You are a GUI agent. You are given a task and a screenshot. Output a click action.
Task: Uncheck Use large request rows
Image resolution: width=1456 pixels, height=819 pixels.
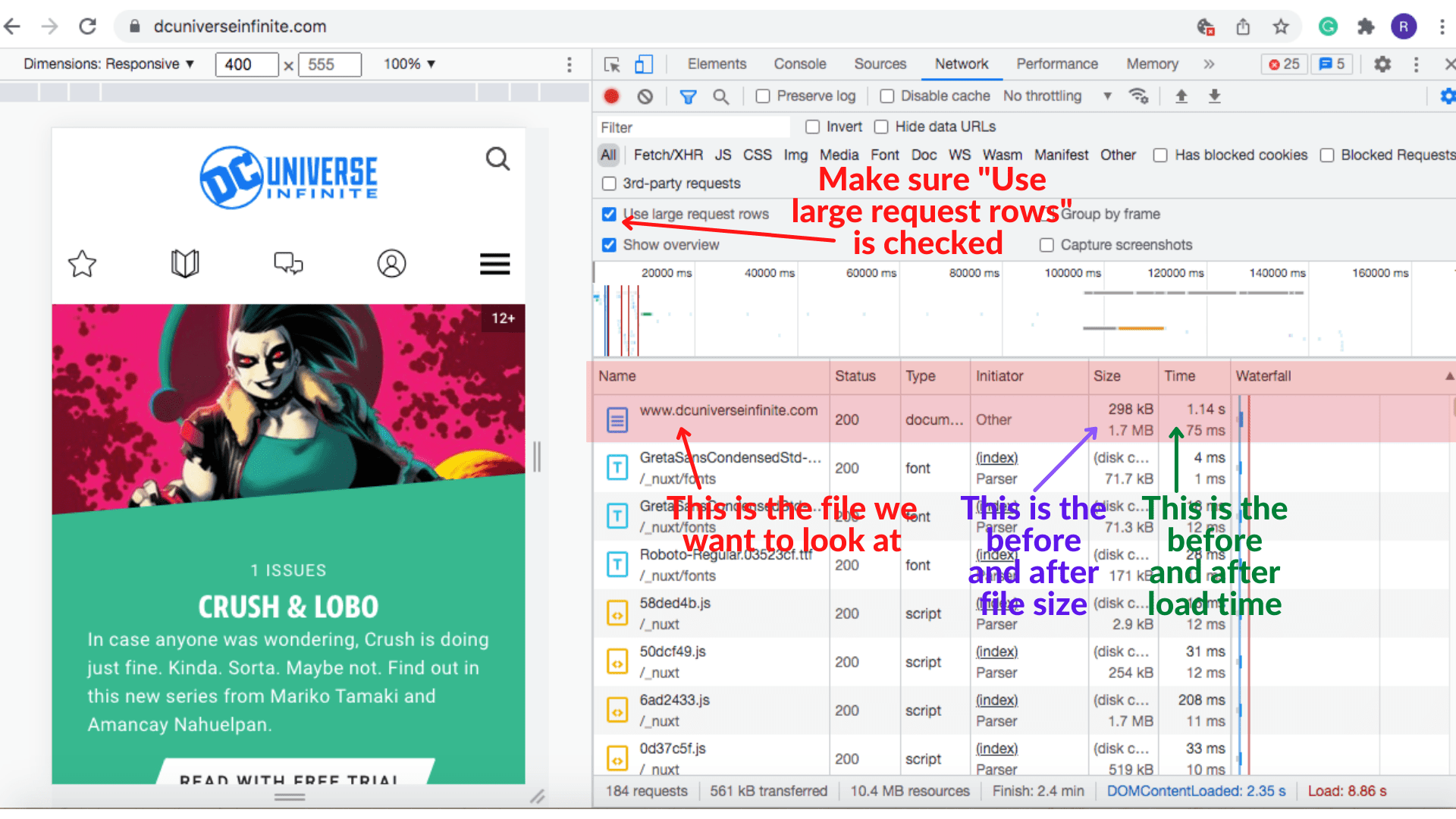[x=609, y=215]
